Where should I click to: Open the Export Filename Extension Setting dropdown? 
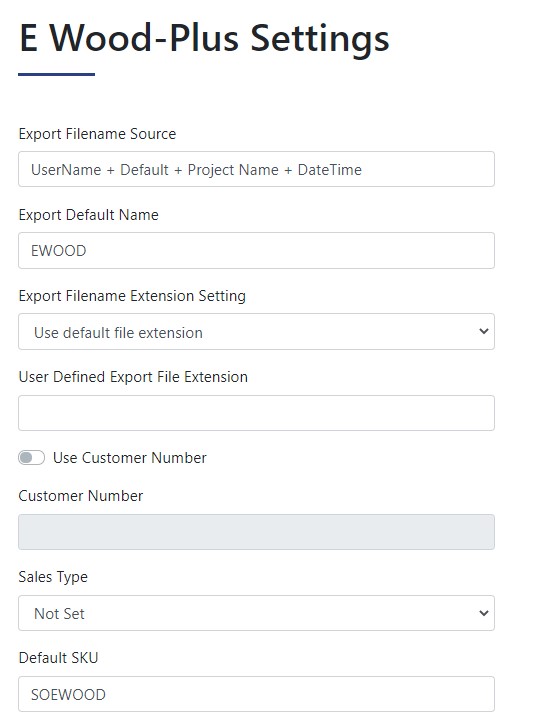pyautogui.click(x=256, y=332)
